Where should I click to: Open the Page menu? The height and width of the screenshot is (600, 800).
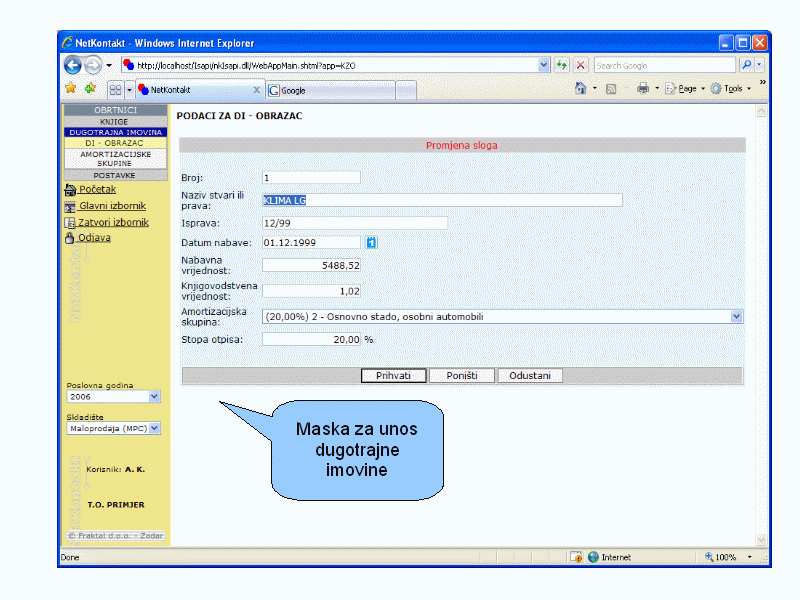click(x=685, y=88)
